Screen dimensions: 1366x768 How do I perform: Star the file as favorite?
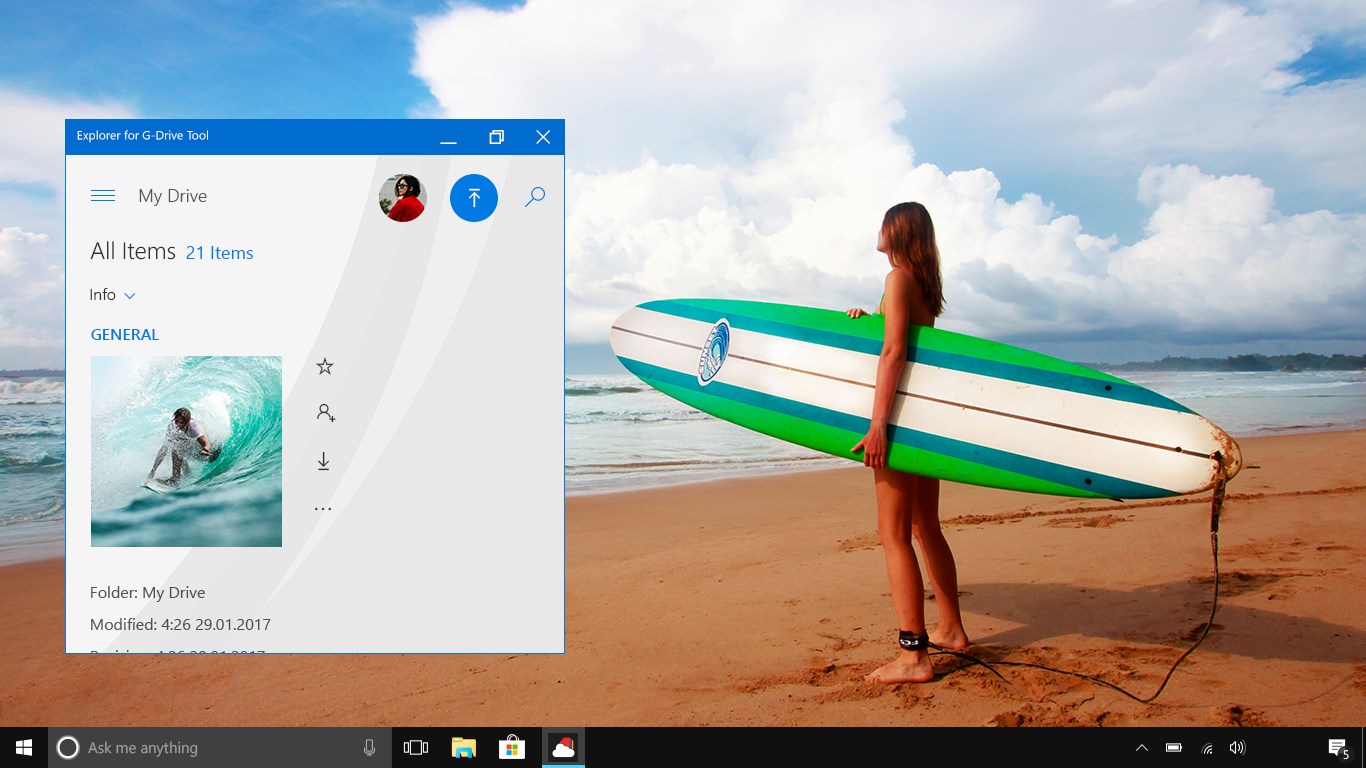[x=325, y=367]
